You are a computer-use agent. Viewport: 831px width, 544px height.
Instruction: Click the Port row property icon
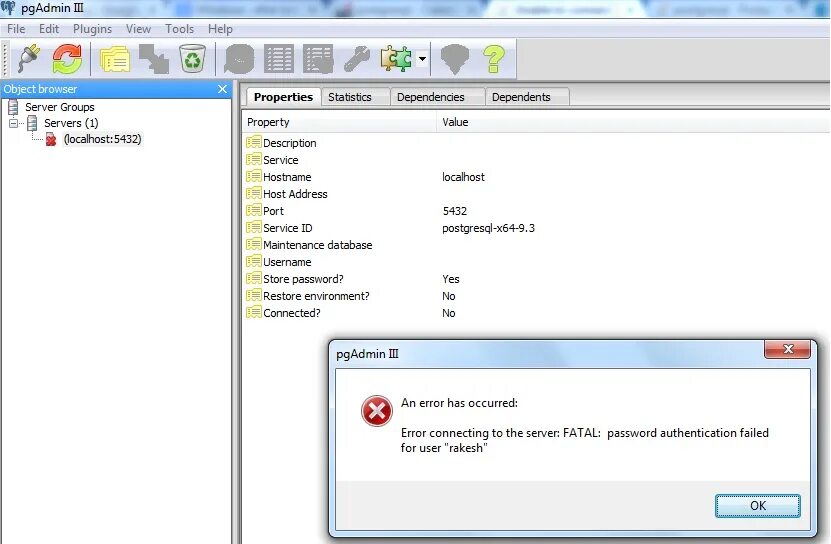tap(253, 210)
